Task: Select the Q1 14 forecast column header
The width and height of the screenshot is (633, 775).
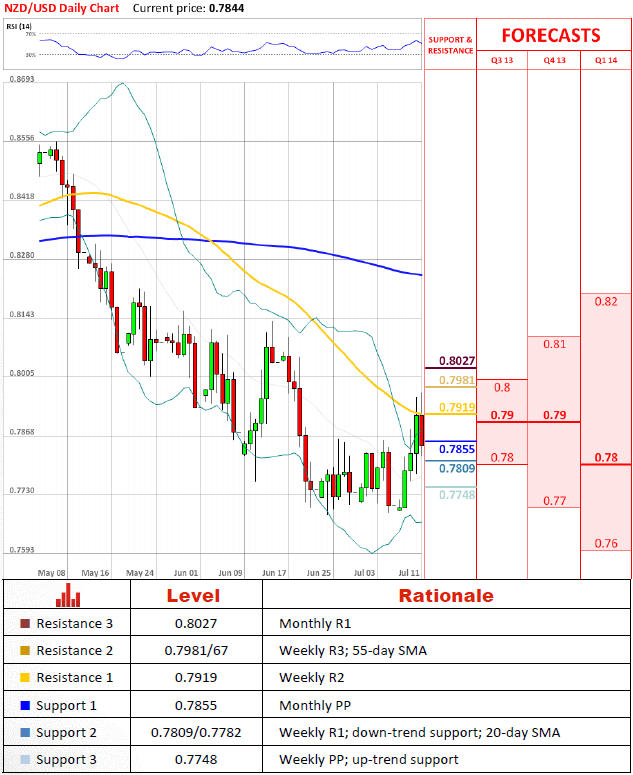Action: [x=606, y=60]
